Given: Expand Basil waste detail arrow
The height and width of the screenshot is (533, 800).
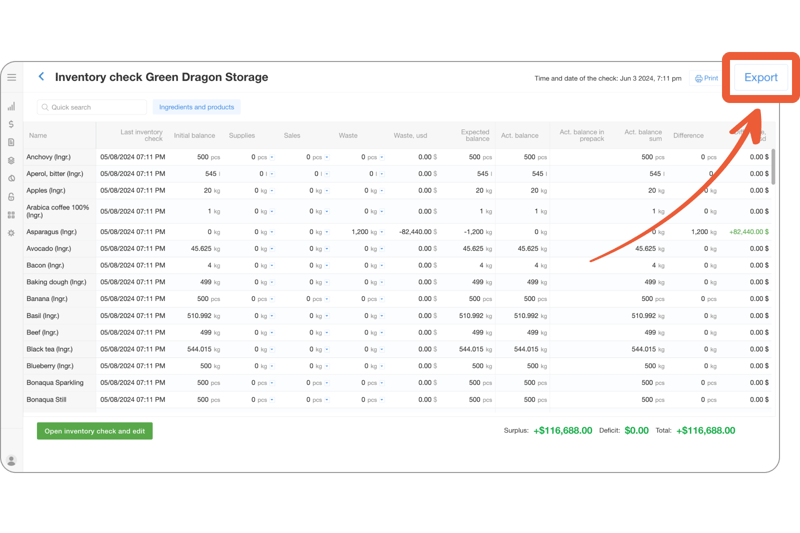Looking at the screenshot, I should 382,316.
